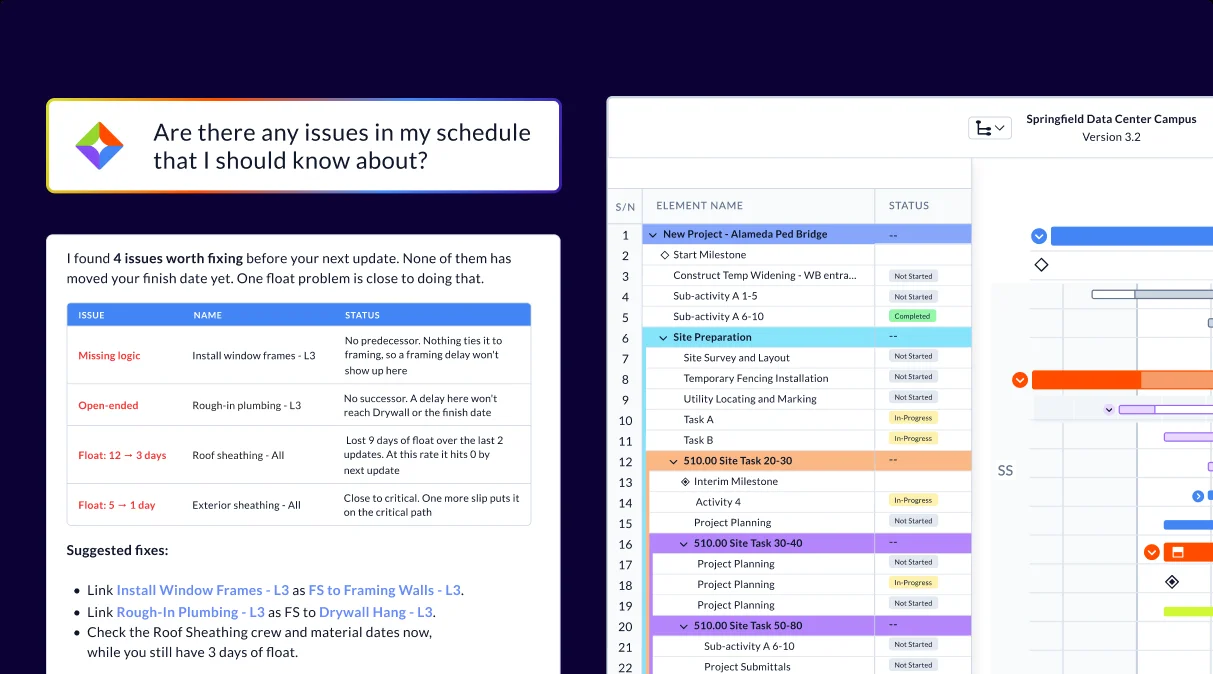Open the hierarchy view dropdown near project title

point(990,128)
